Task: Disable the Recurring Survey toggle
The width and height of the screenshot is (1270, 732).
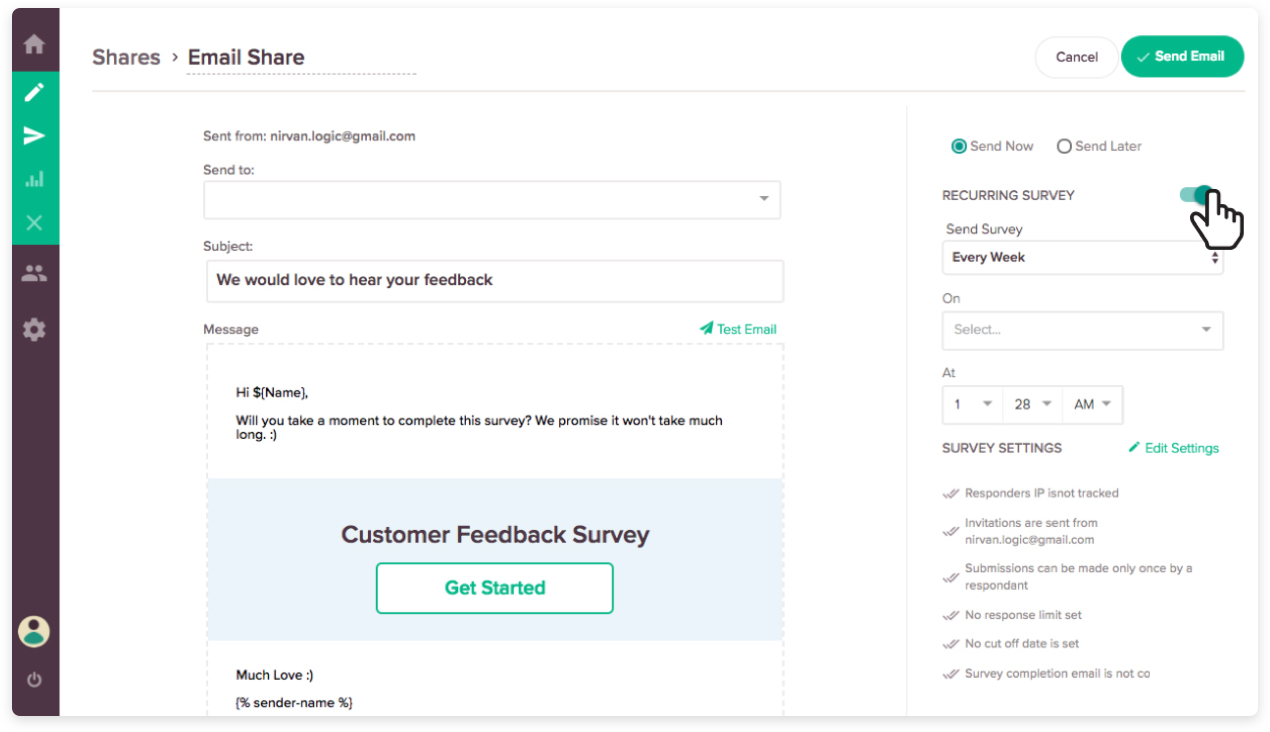Action: tap(1199, 194)
